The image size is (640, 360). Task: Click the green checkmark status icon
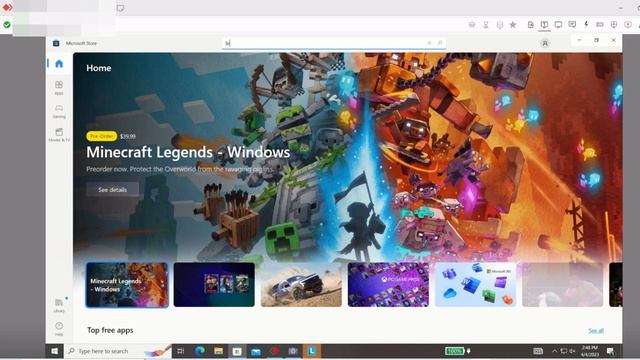coord(7,25)
